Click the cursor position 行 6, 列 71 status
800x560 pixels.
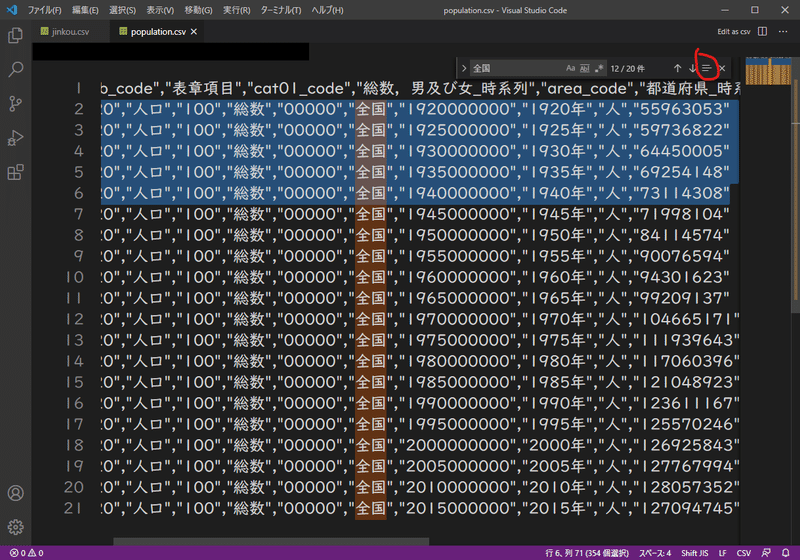tap(587, 553)
